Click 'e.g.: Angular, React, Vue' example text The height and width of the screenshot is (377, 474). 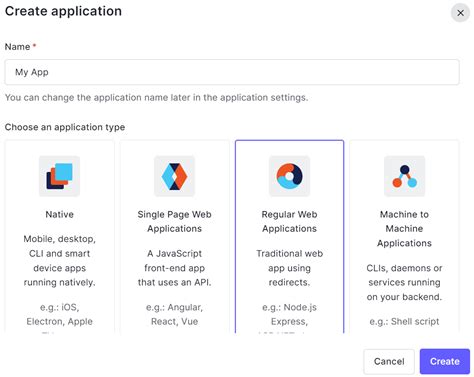(x=174, y=314)
